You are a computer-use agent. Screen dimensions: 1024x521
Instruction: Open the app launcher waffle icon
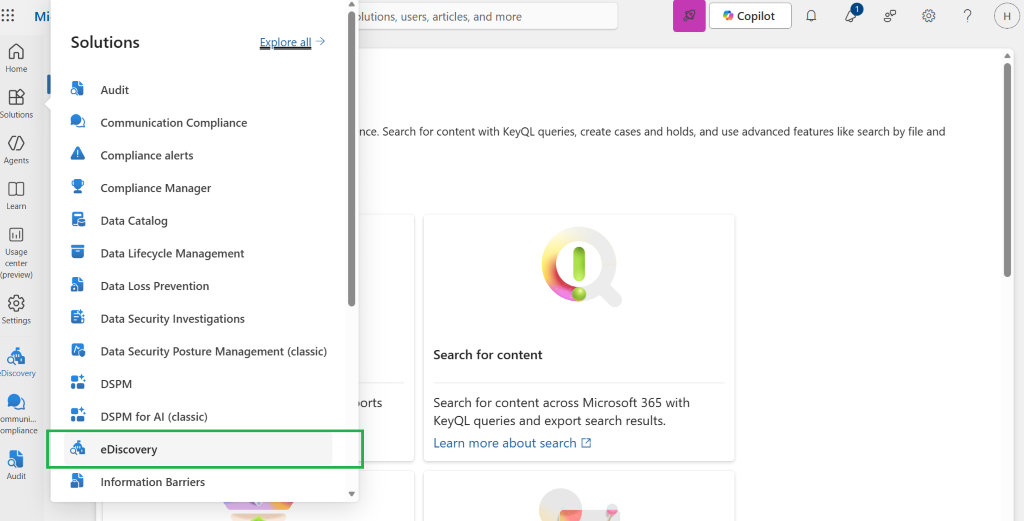tap(8, 16)
